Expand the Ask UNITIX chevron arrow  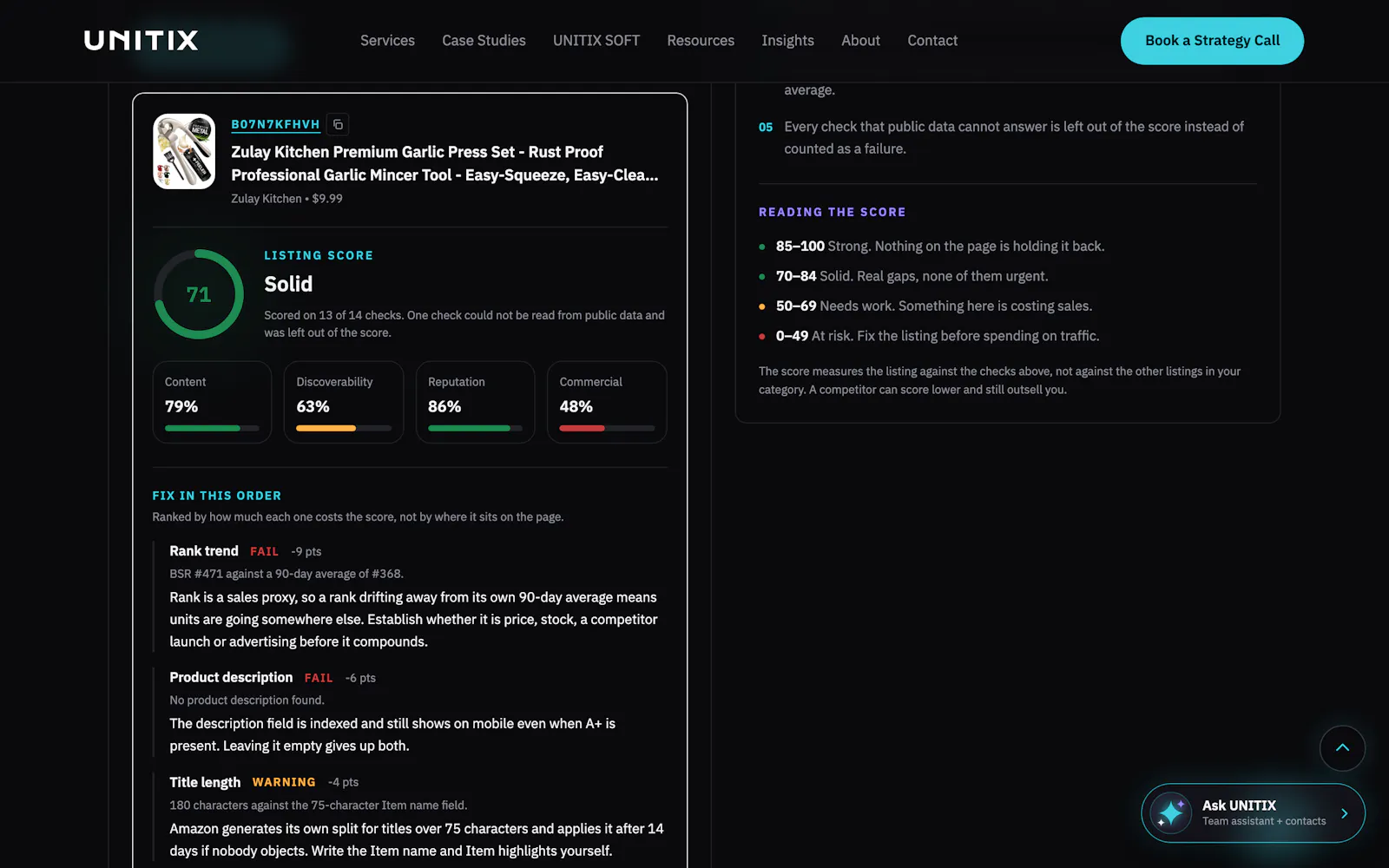coord(1344,813)
